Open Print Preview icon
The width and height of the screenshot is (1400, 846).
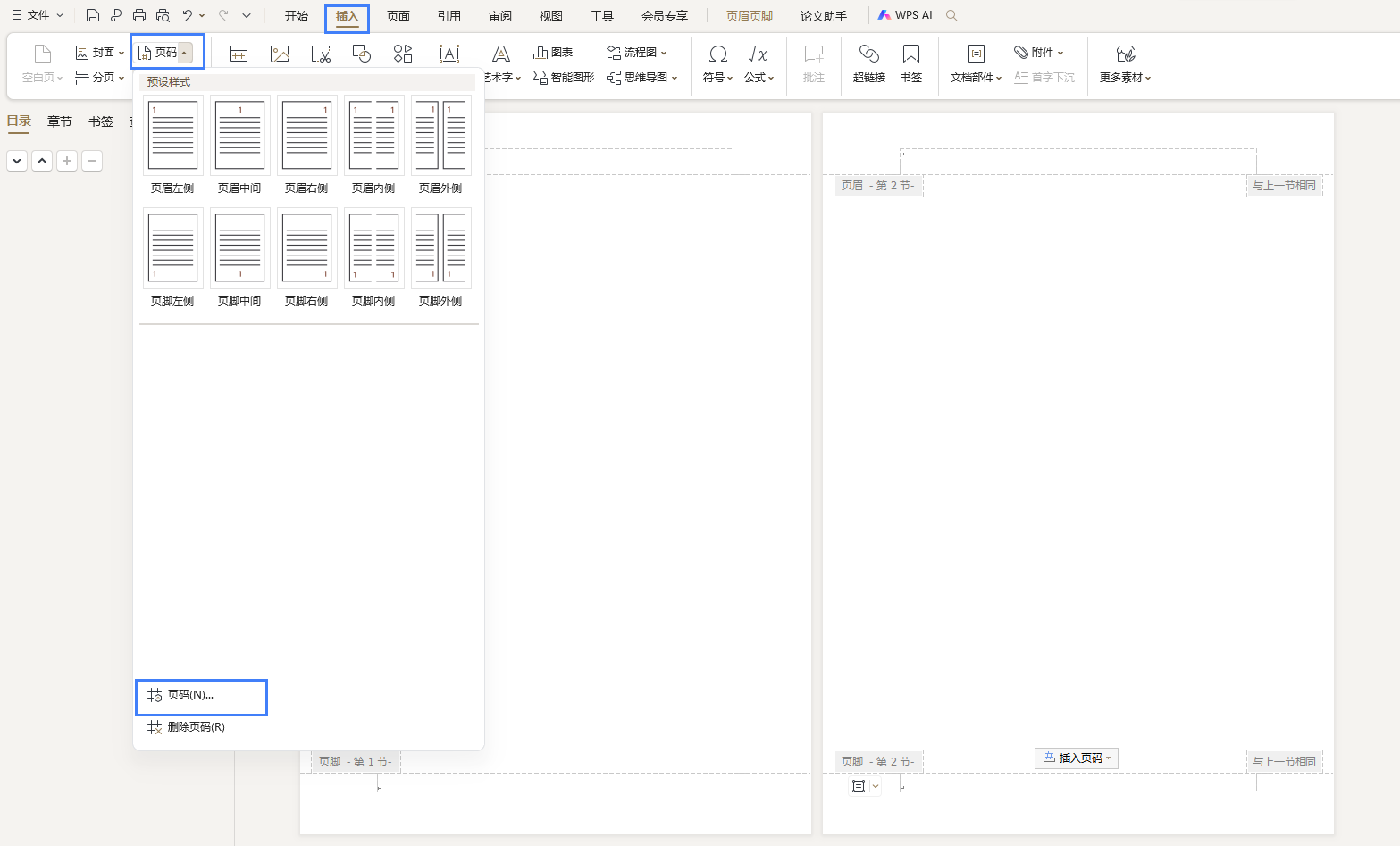click(163, 15)
